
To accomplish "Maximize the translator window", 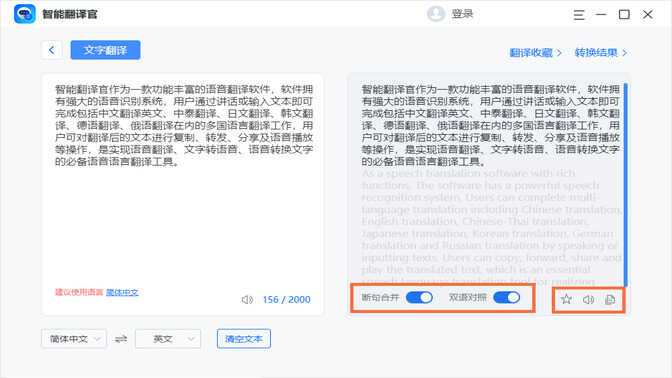I will (x=624, y=15).
